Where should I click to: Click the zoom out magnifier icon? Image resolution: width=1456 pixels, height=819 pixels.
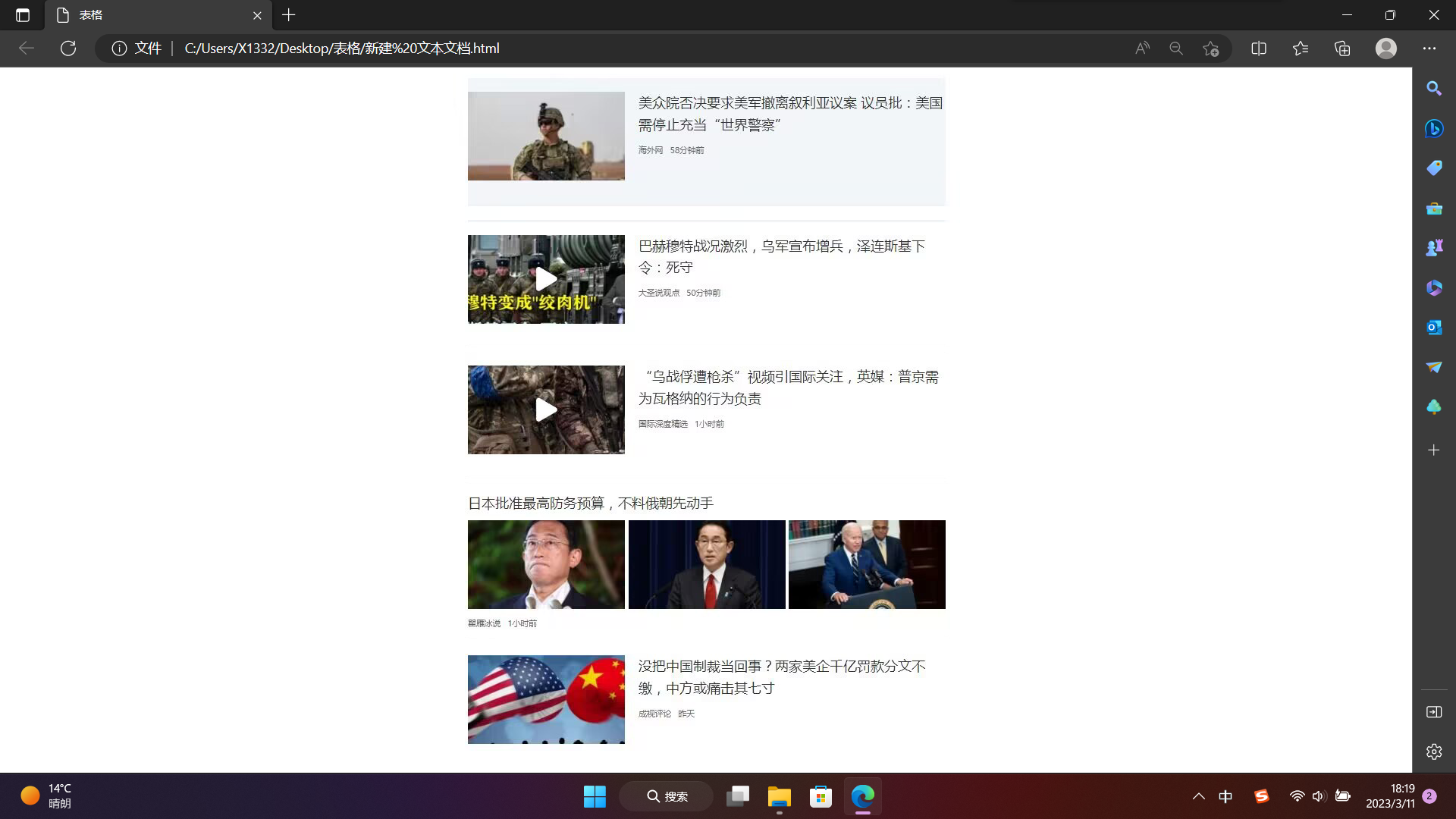point(1176,49)
